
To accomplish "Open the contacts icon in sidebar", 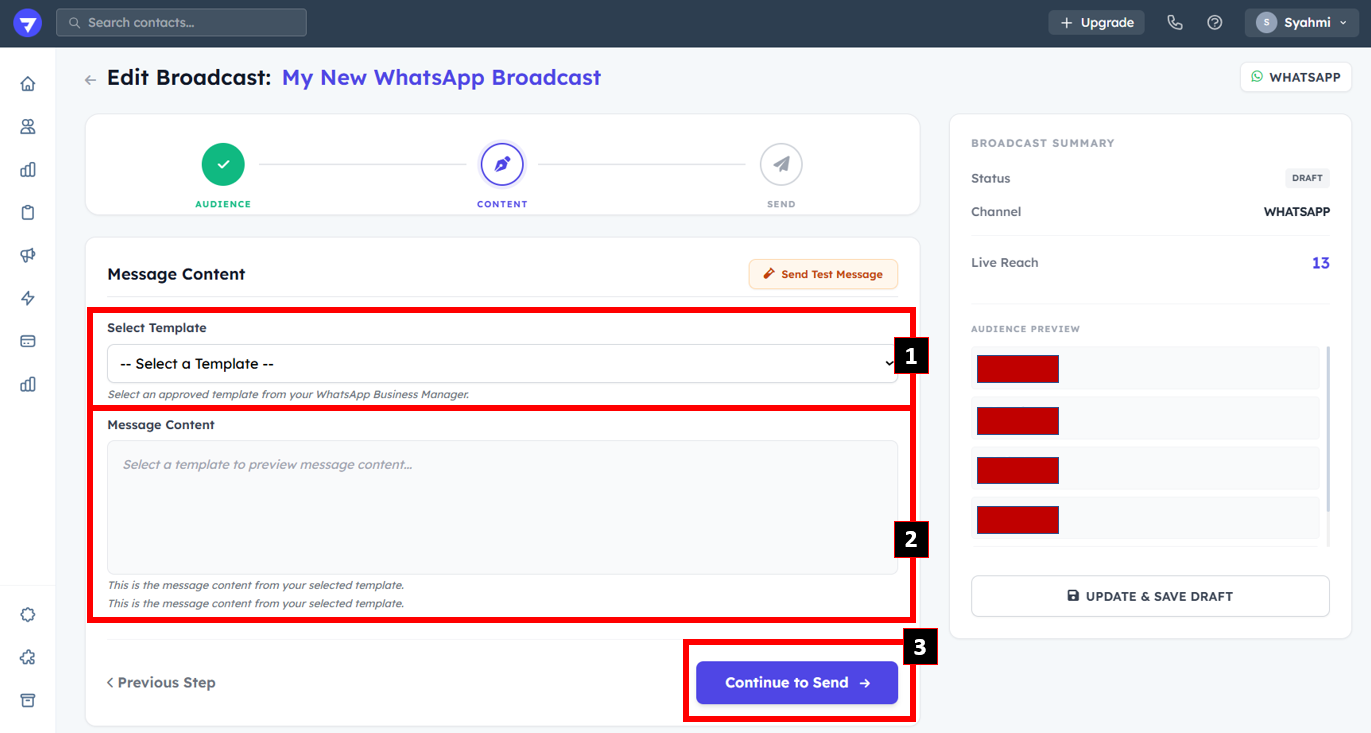I will [x=28, y=127].
